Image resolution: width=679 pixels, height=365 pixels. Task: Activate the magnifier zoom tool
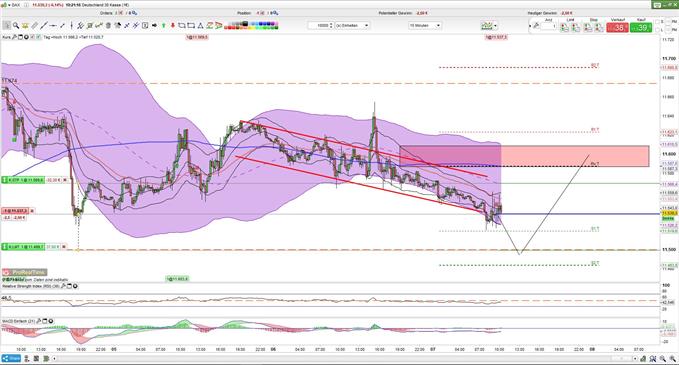16,26
